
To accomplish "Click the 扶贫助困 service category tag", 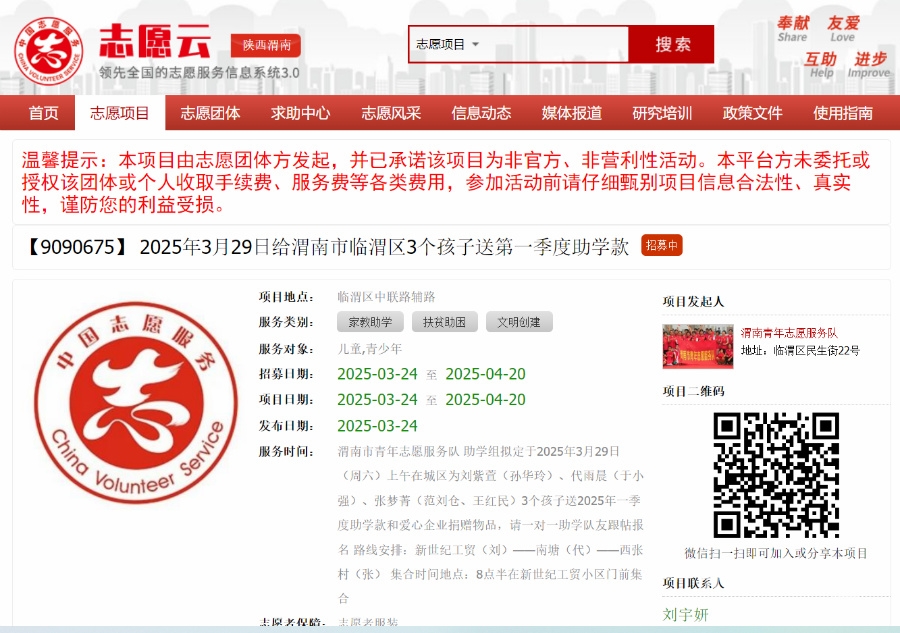I will (x=444, y=322).
